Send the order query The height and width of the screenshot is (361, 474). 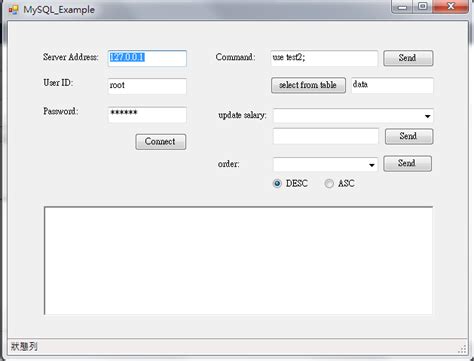point(407,163)
